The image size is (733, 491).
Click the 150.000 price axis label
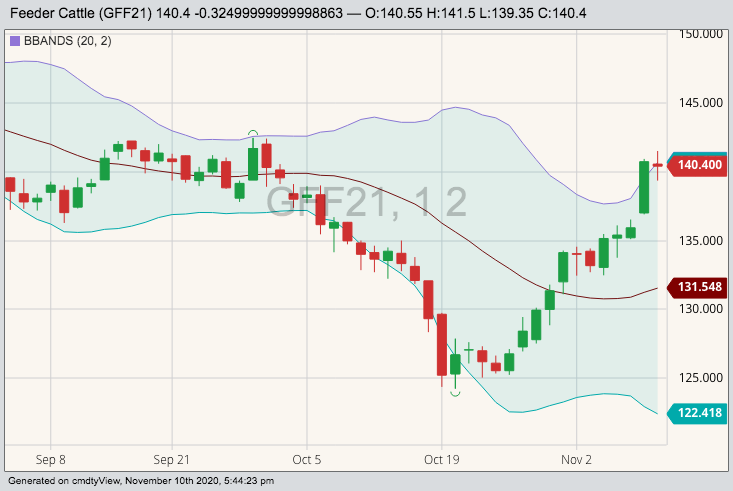click(700, 34)
